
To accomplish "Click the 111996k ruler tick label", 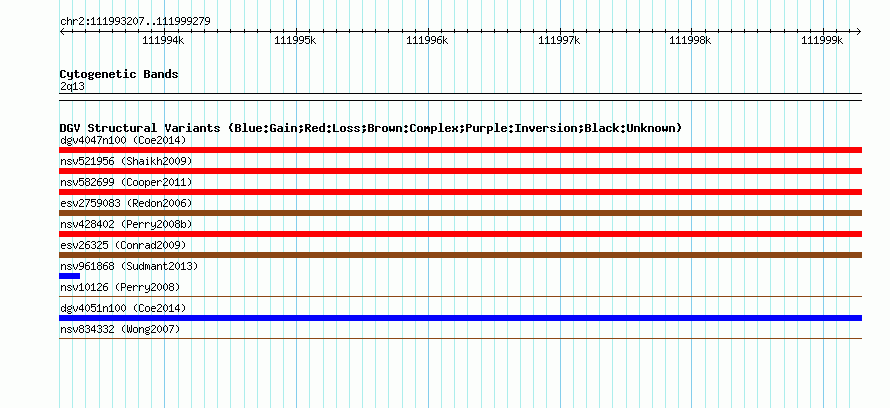I will coord(427,40).
